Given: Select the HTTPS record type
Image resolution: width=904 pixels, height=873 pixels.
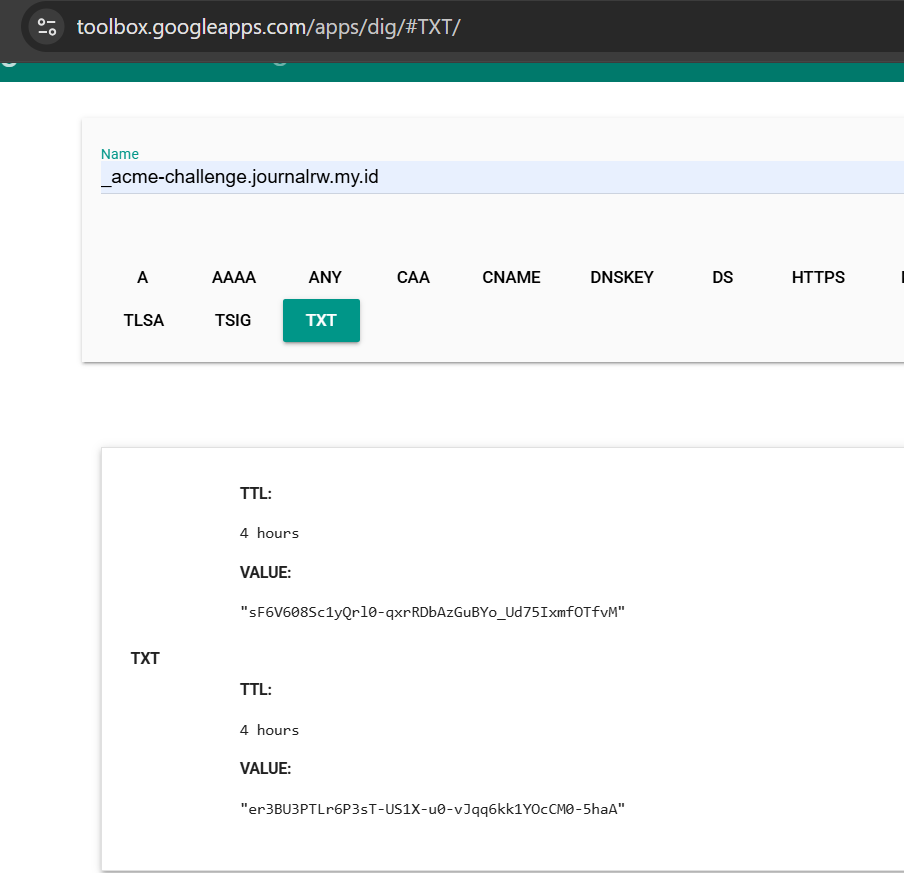Looking at the screenshot, I should tap(817, 277).
